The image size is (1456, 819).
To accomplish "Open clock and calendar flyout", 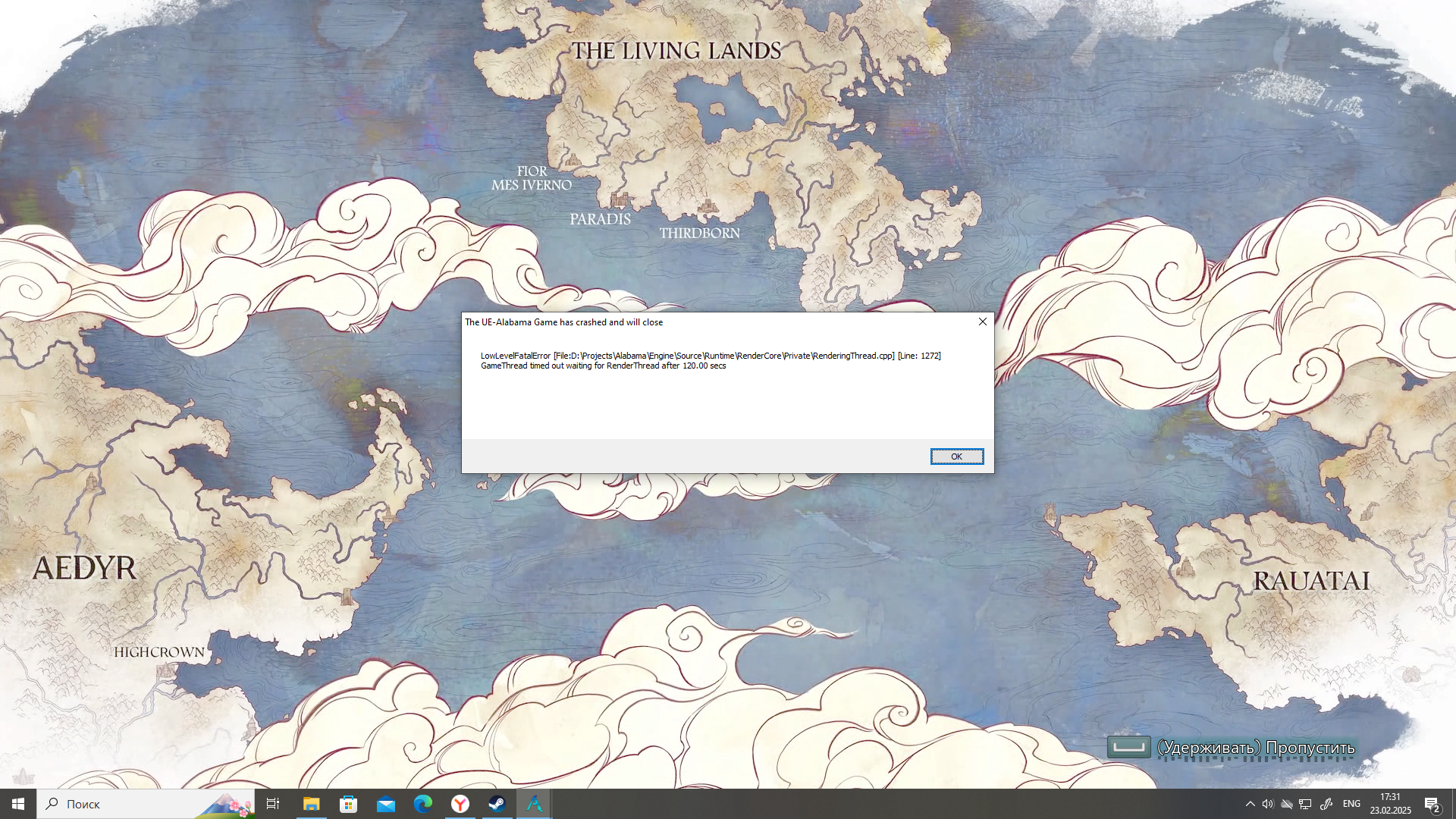I will coord(1390,804).
